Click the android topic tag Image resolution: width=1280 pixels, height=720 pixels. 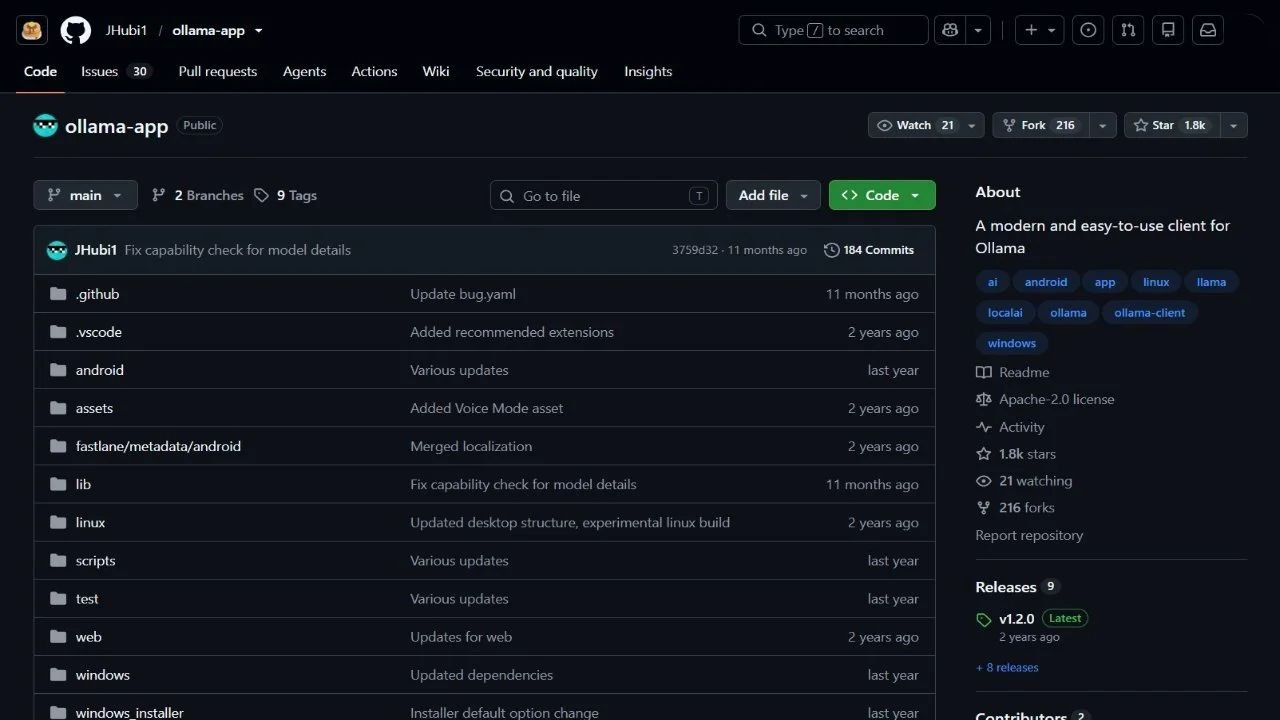[1046, 282]
